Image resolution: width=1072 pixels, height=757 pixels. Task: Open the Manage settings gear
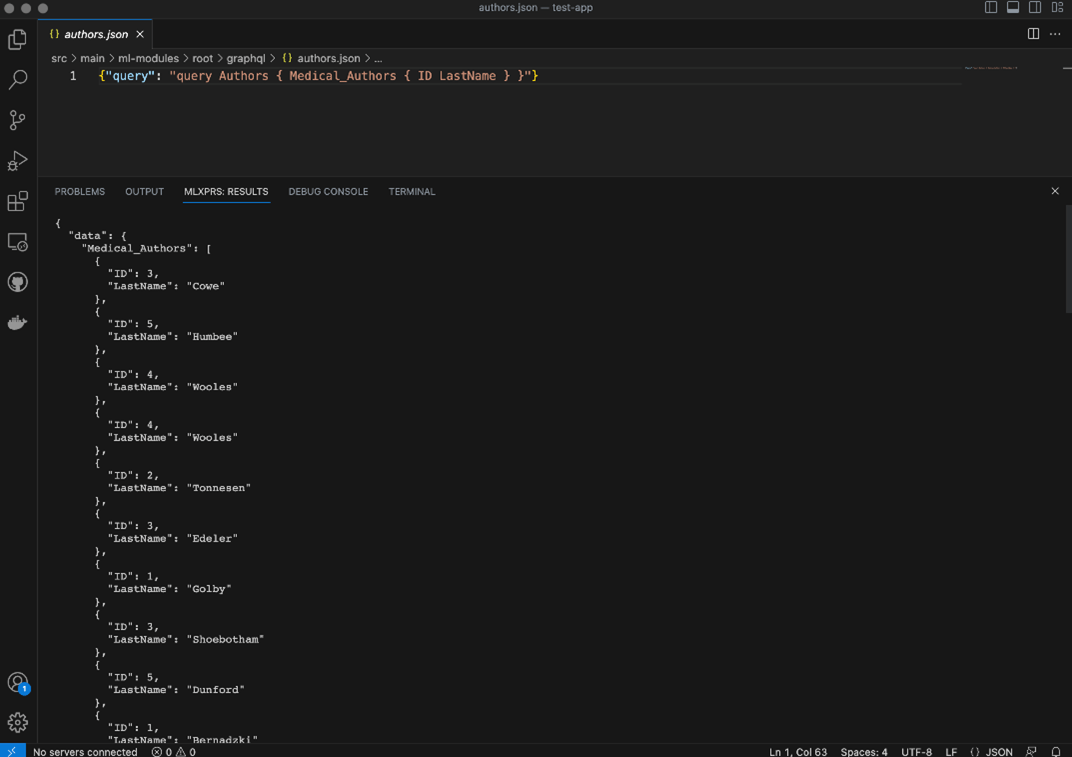17,723
